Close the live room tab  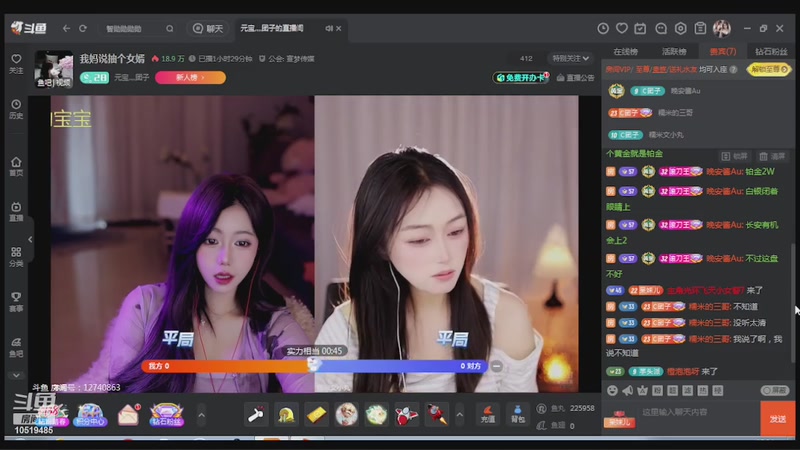pos(339,29)
